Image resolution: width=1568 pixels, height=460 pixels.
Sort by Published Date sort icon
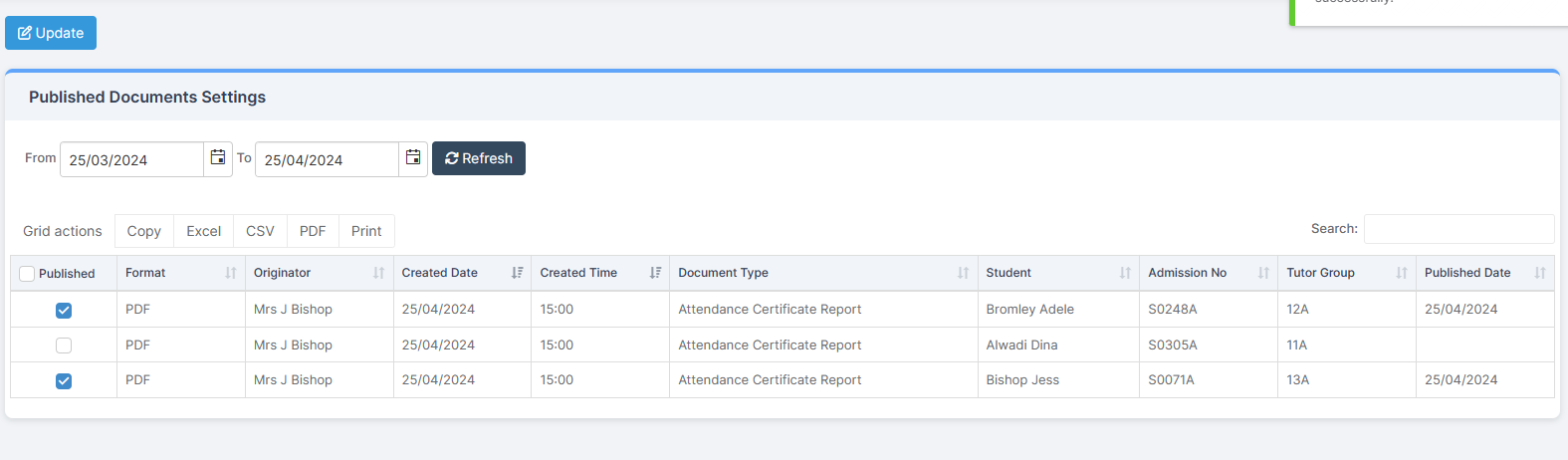click(x=1540, y=273)
